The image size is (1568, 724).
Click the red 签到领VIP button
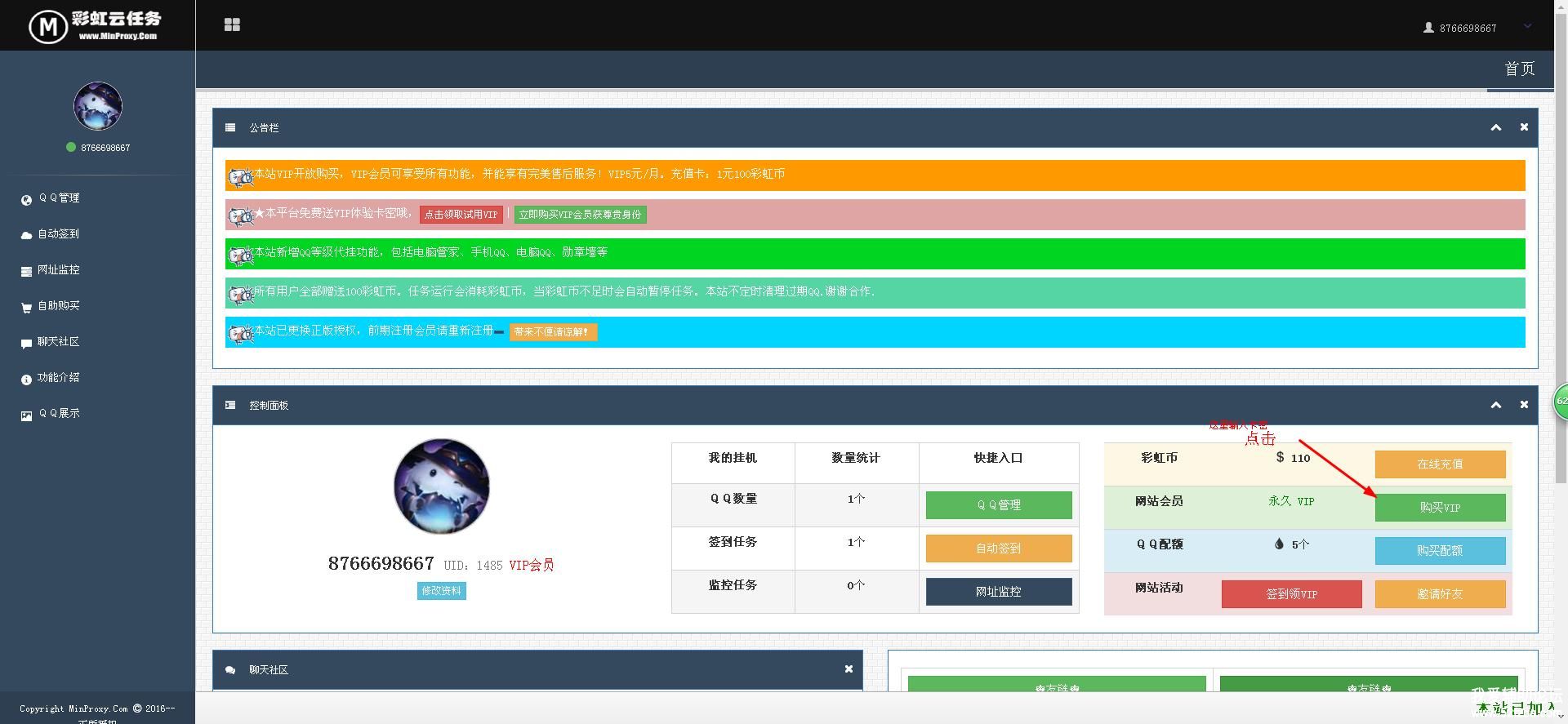(1291, 594)
